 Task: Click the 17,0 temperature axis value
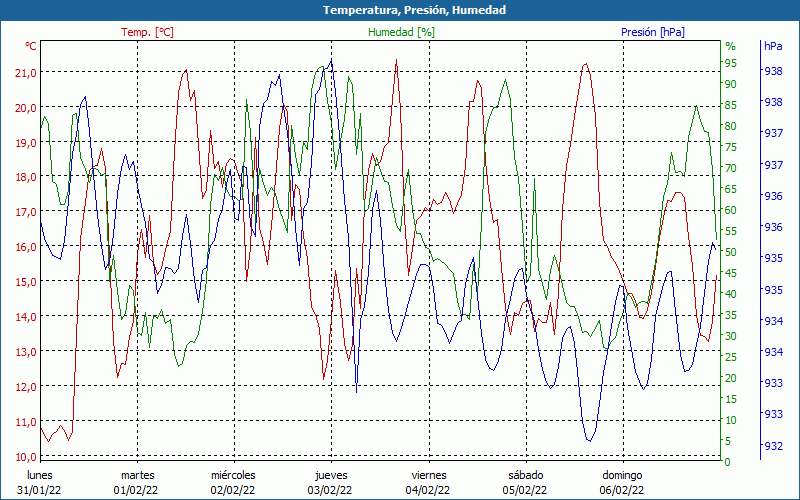point(26,212)
